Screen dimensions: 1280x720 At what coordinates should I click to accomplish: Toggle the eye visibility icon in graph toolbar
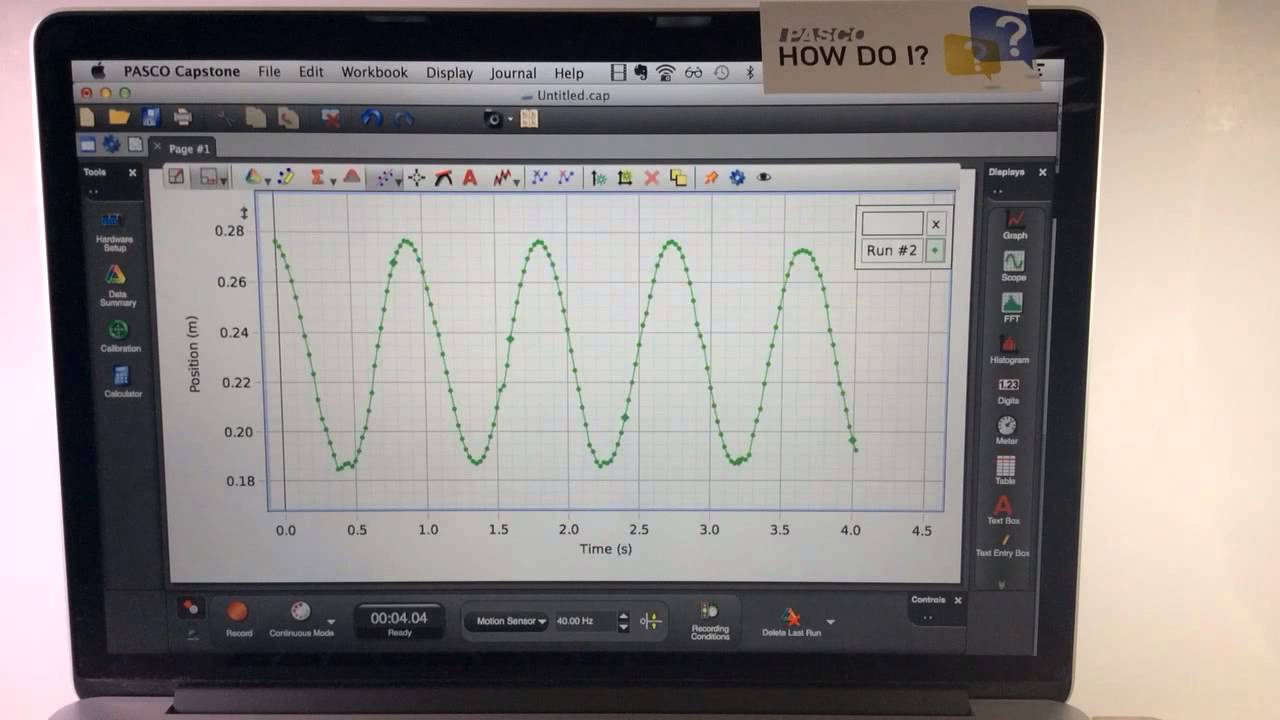[764, 177]
